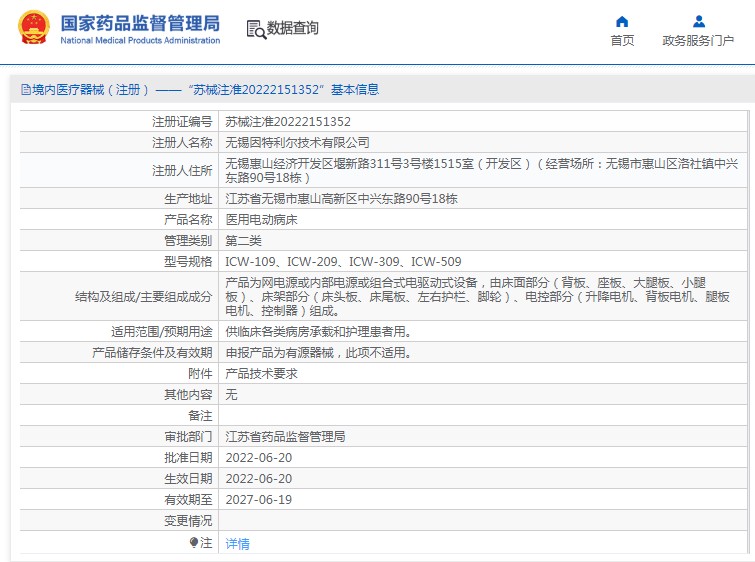Open the 详情 link
Viewport: 755px width, 562px height.
[x=237, y=544]
